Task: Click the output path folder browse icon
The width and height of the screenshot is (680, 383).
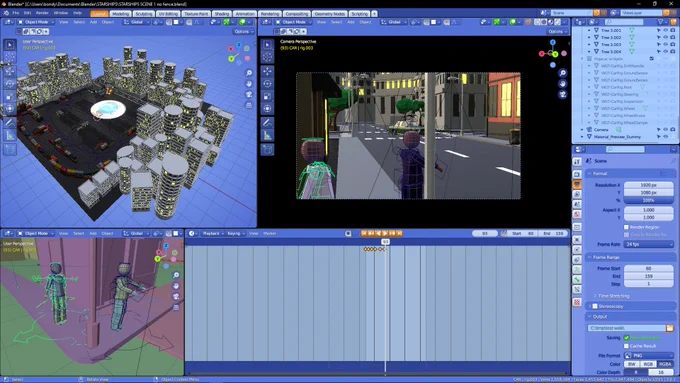Action: 670,328
